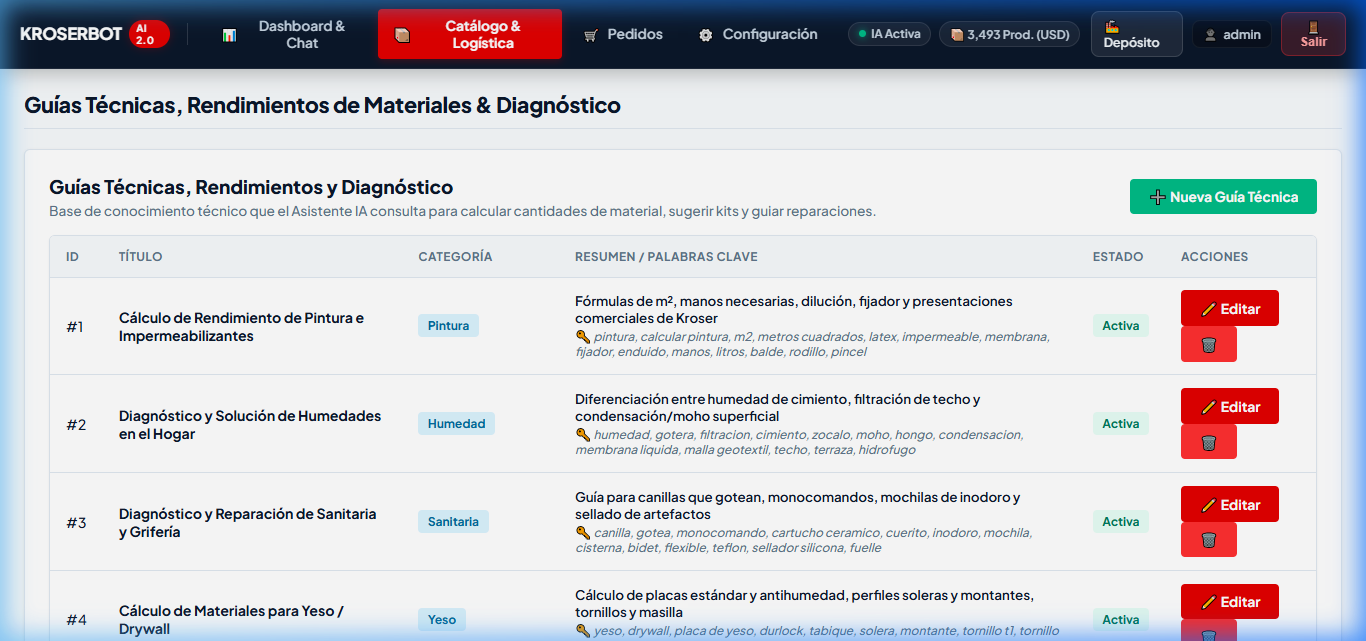
Task: Open the Configuración menu item
Action: point(758,34)
